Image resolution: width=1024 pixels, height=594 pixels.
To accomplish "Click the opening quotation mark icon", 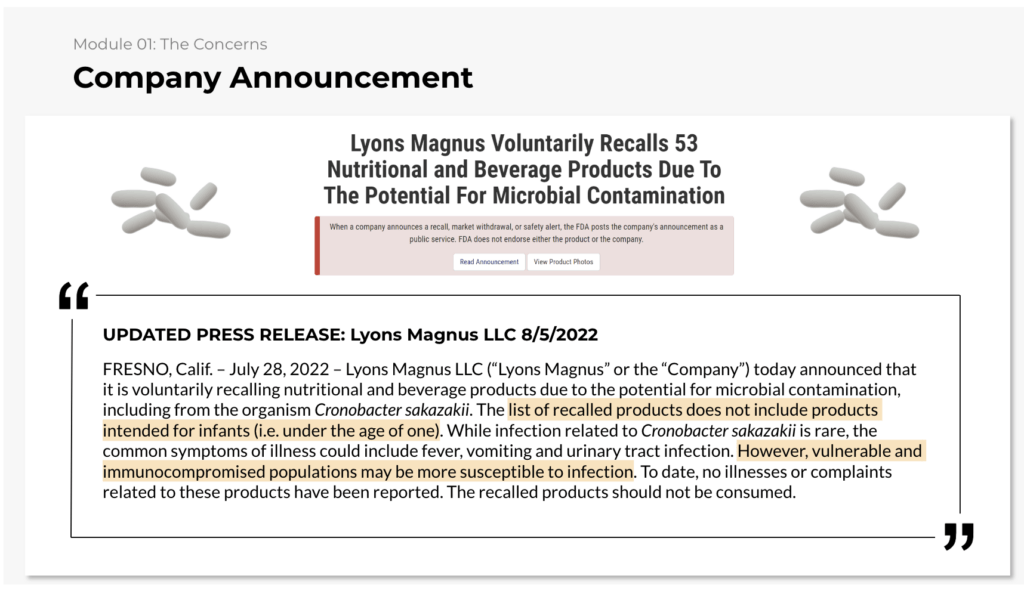I will pyautogui.click(x=73, y=296).
